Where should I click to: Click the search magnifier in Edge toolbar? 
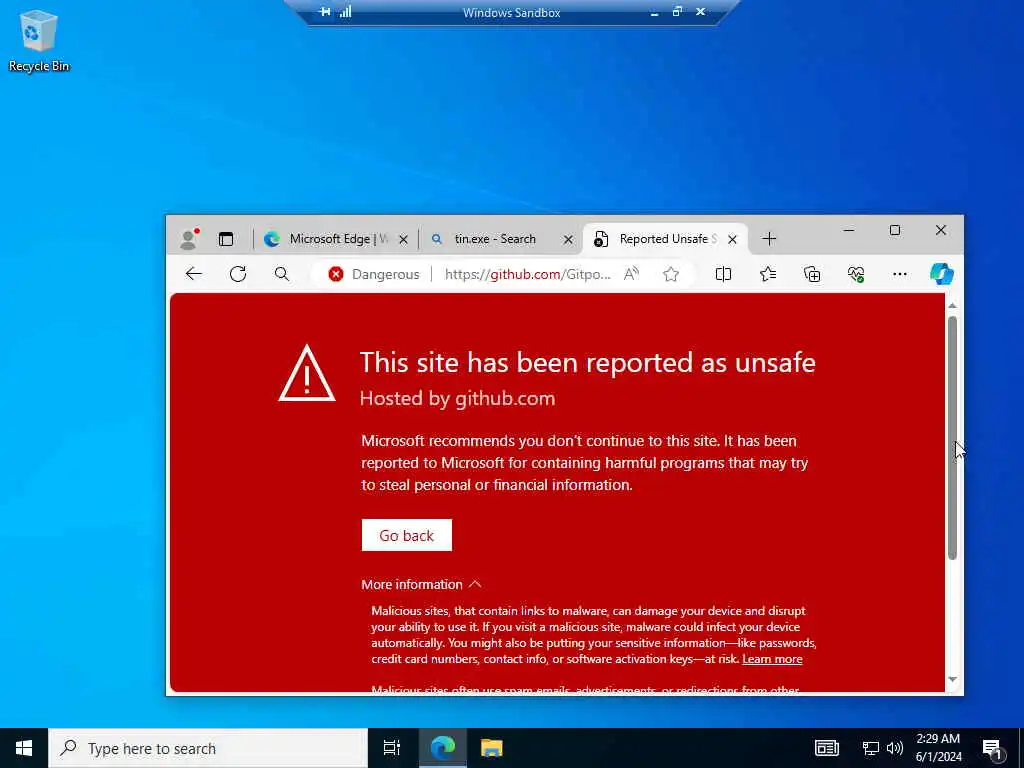pos(281,274)
